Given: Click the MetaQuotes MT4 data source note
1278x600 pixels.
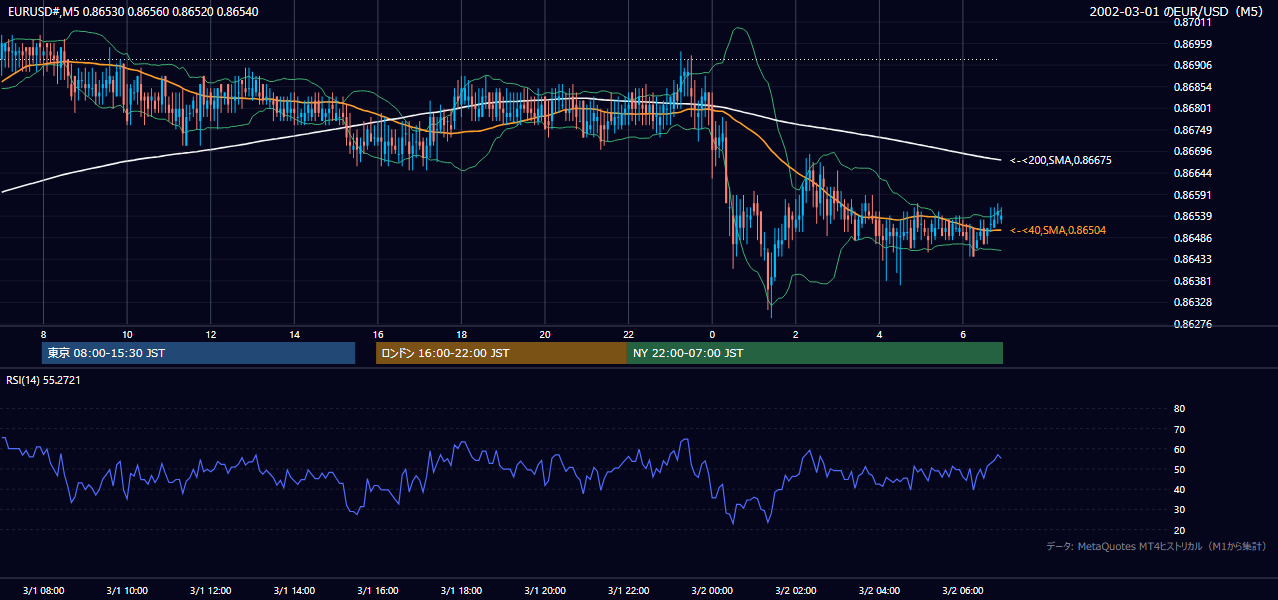Looking at the screenshot, I should (1156, 547).
